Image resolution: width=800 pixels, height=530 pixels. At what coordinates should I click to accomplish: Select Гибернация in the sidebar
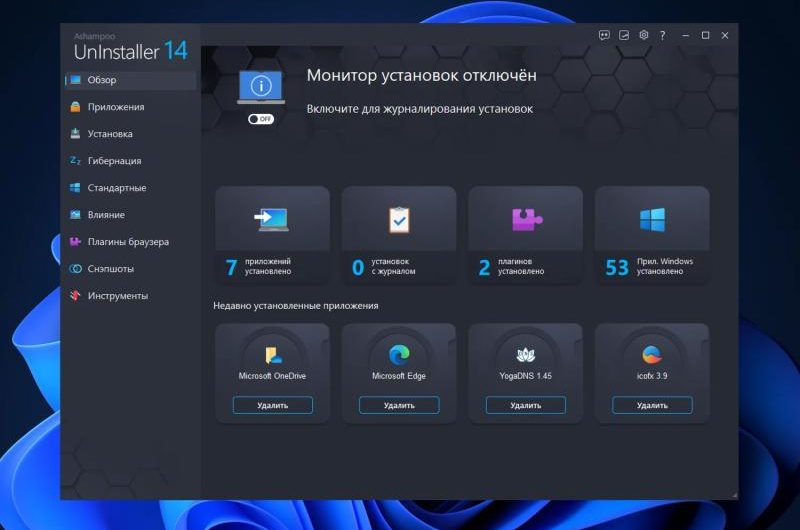tap(131, 161)
